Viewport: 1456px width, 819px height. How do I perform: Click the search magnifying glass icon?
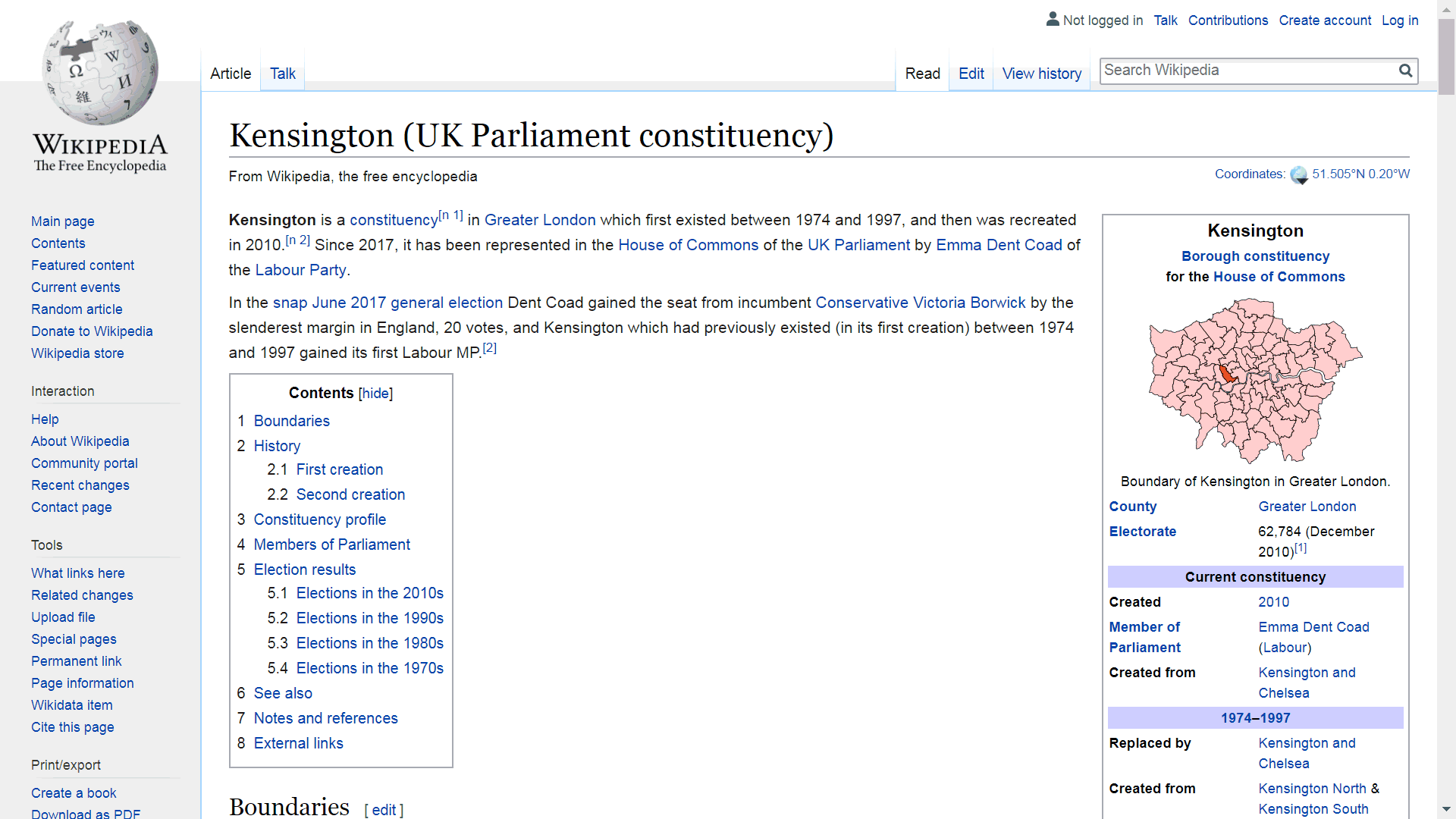coord(1405,71)
